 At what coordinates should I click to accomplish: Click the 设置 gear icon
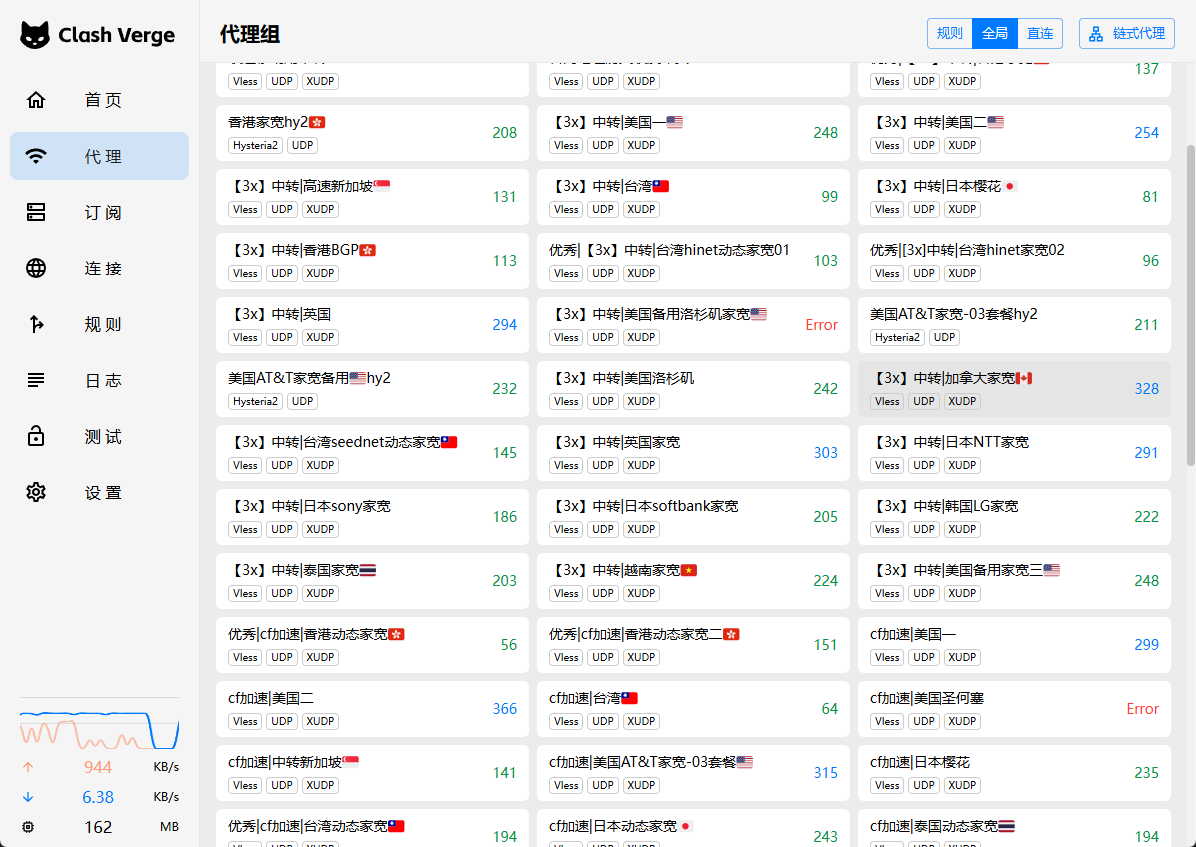coord(36,492)
